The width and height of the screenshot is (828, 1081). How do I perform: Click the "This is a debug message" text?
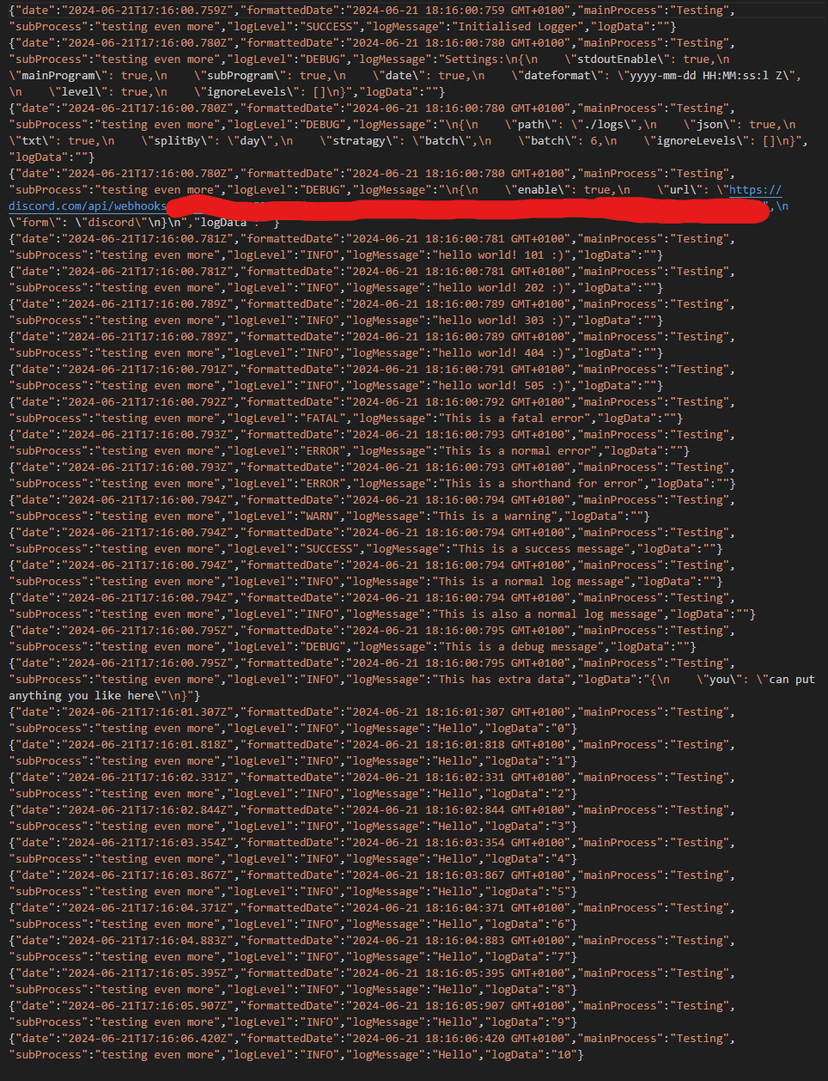[x=521, y=647]
